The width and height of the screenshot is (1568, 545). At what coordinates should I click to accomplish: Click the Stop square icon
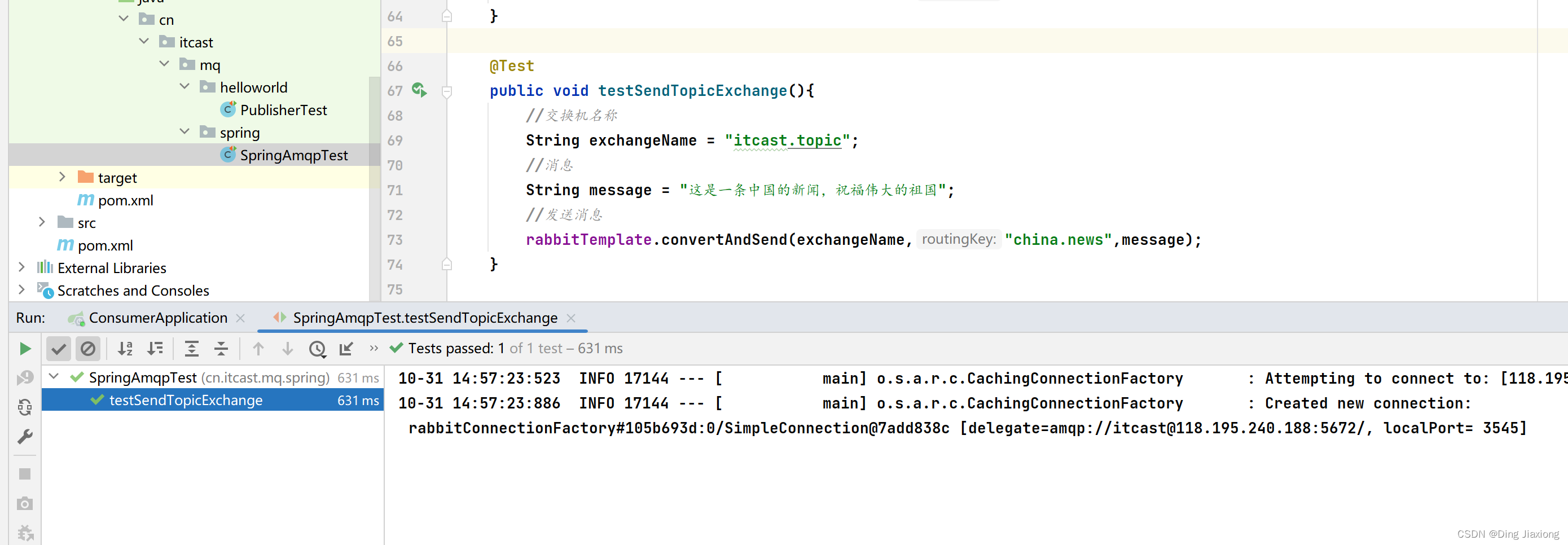point(25,474)
